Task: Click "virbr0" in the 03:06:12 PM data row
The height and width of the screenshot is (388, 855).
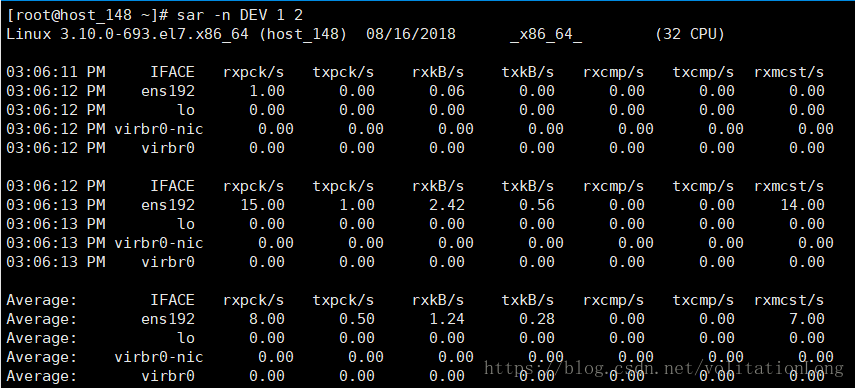Action: [168, 148]
